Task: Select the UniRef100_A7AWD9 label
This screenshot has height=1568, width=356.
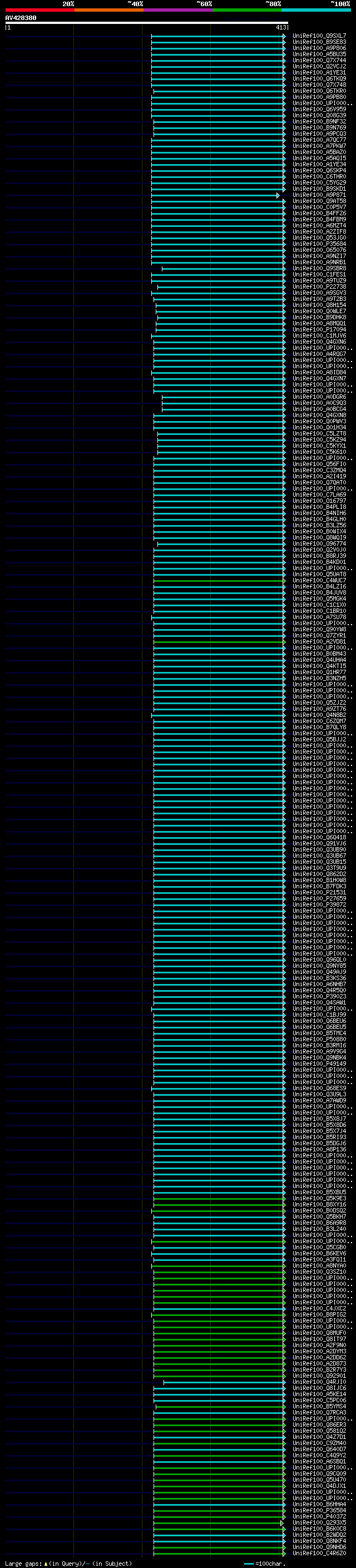Action: pos(319,1101)
